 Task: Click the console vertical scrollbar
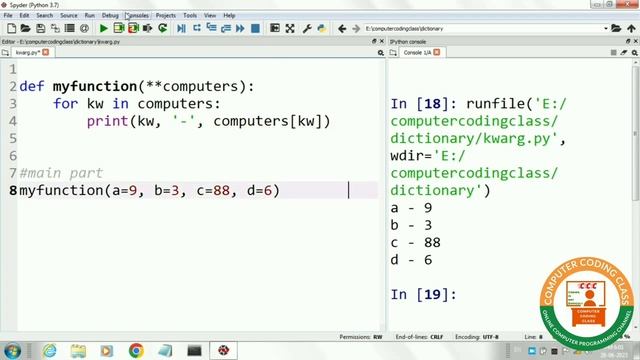pos(636,133)
